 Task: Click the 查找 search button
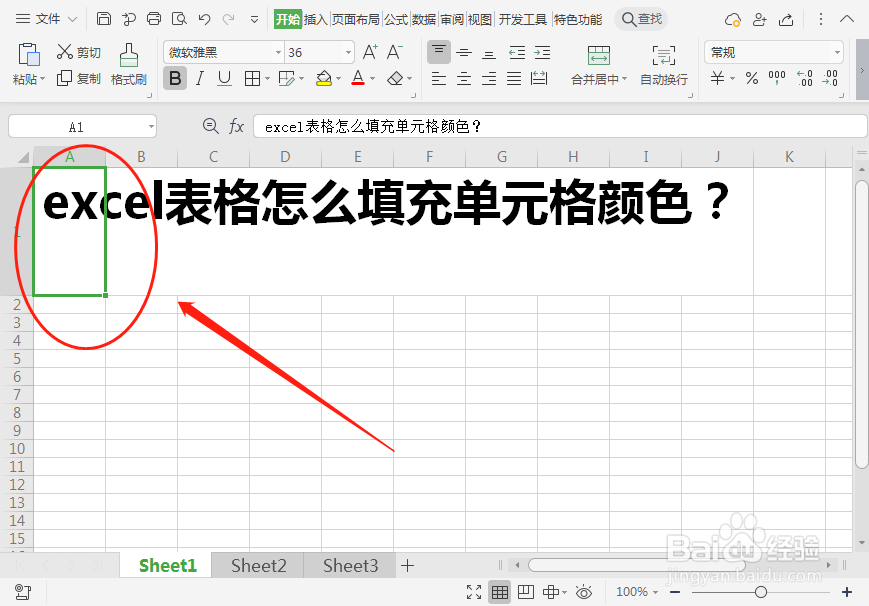642,19
